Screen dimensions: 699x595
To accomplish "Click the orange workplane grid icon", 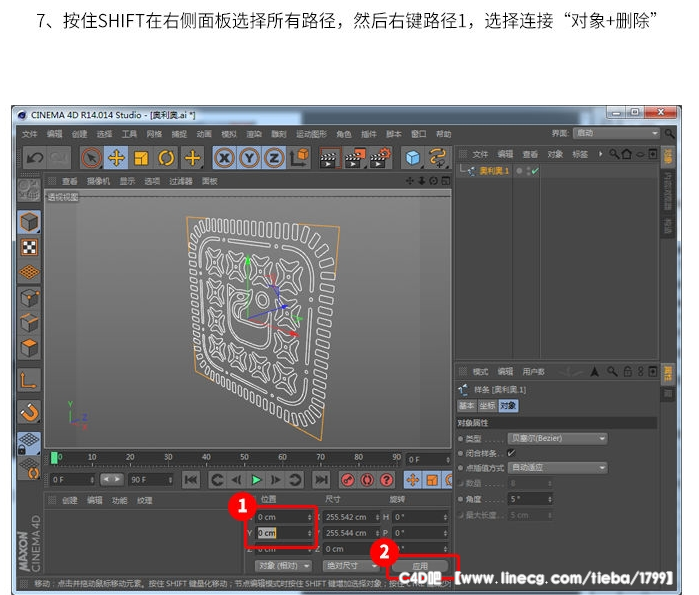I will coord(29,272).
